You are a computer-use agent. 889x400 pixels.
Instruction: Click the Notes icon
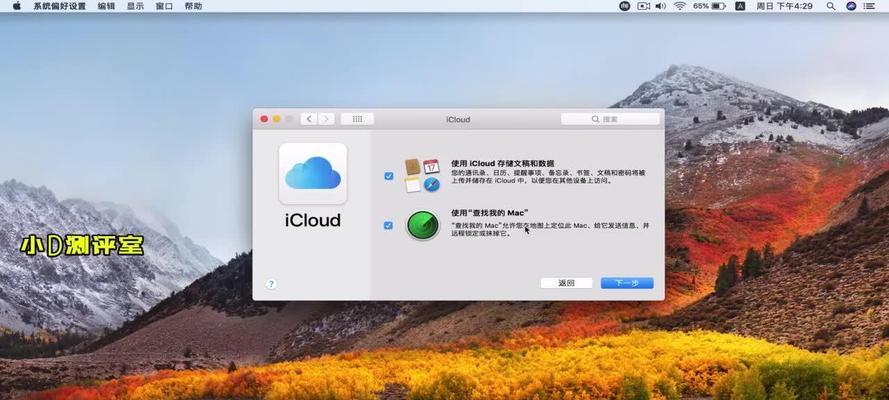tap(412, 184)
